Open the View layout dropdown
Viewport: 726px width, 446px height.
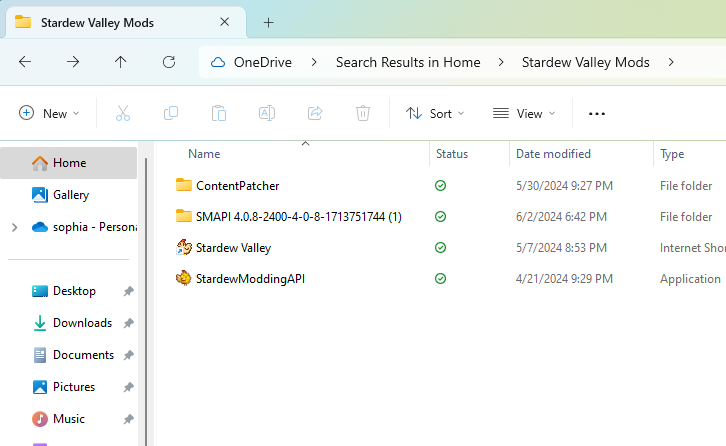coord(524,114)
